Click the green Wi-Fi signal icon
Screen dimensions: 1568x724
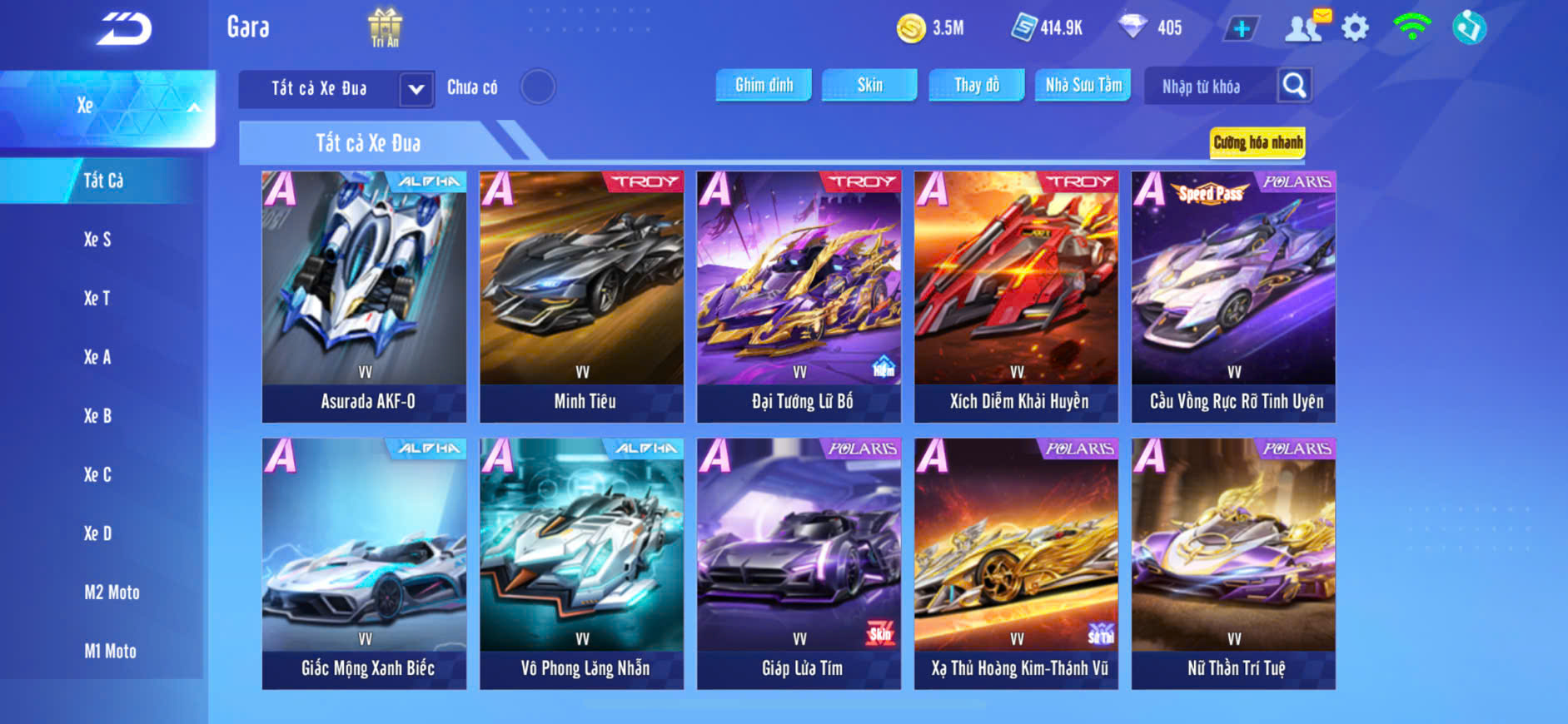(1411, 26)
